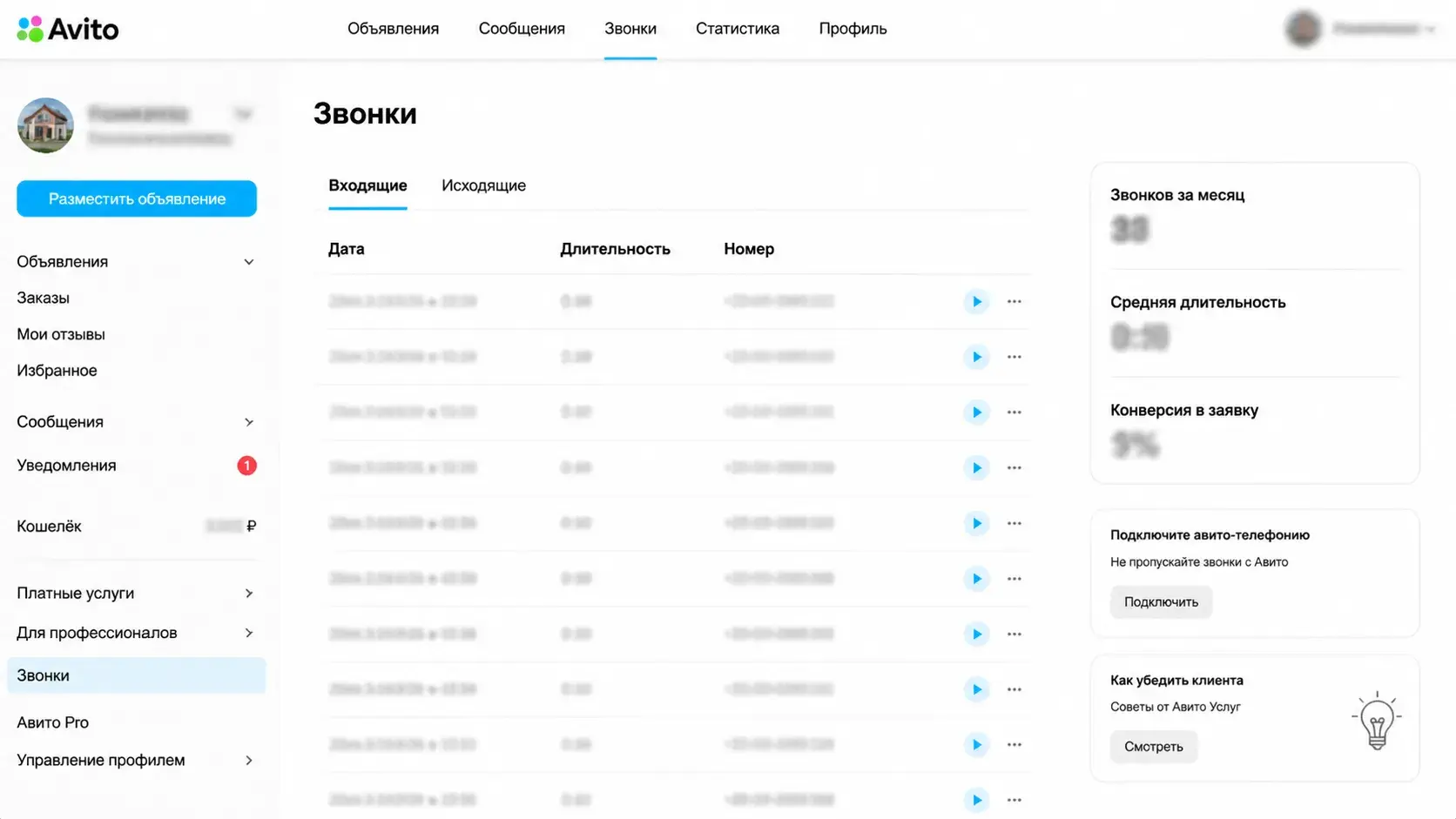Open the three-dots menu of the sixth call row
This screenshot has height=819, width=1456.
point(1014,579)
